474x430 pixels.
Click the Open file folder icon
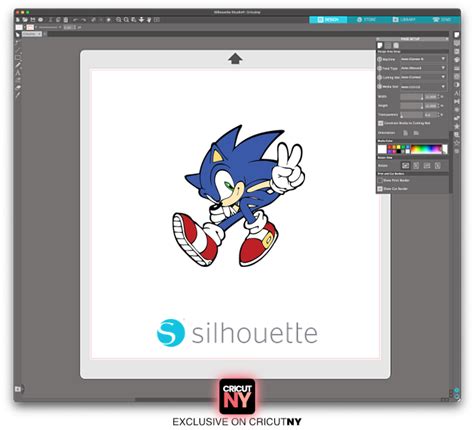click(x=25, y=20)
